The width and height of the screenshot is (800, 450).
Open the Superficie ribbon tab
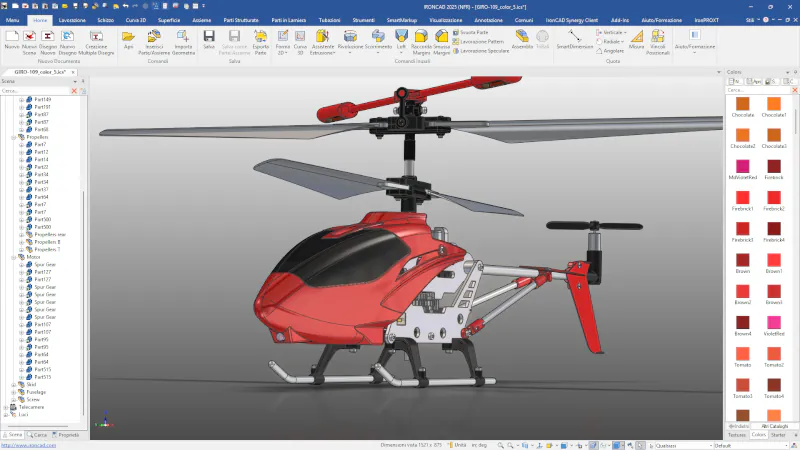tap(169, 20)
